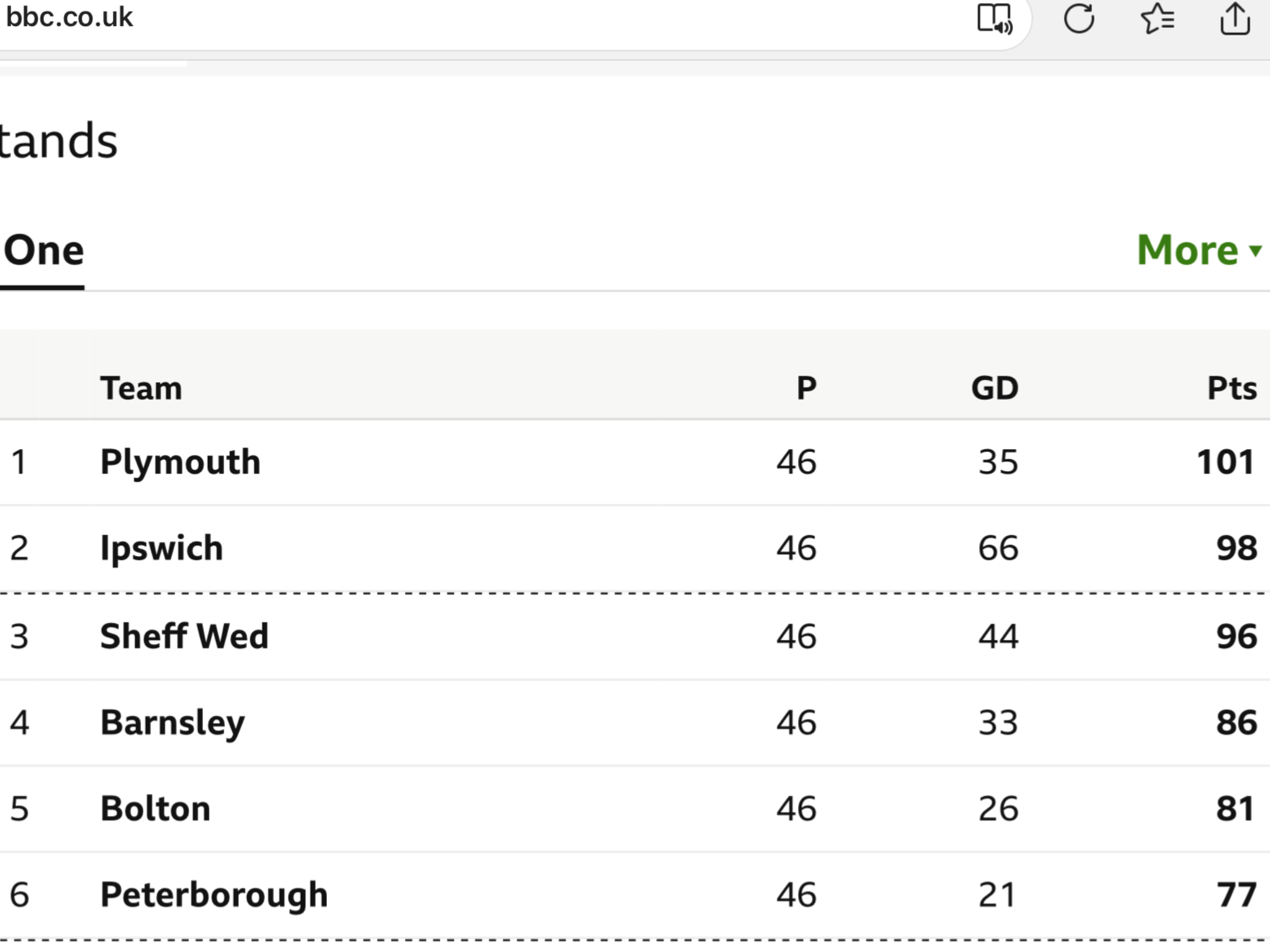
Task: Switch to the One league tab
Action: click(x=43, y=250)
